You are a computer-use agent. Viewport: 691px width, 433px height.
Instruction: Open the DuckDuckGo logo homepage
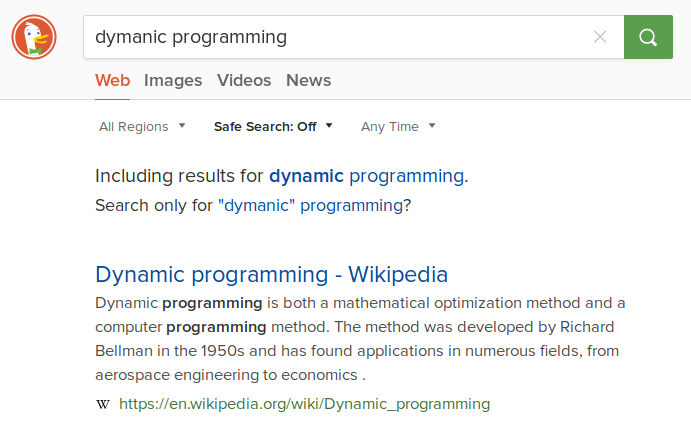tap(34, 37)
